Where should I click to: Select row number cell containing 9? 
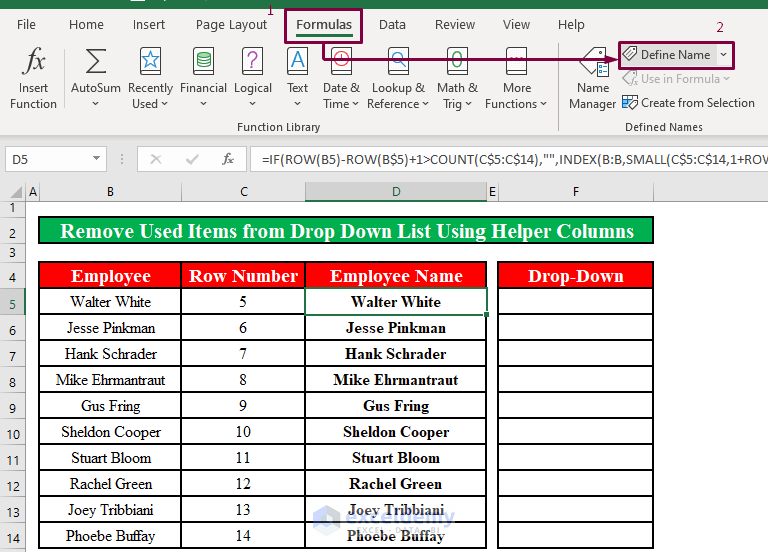[243, 406]
